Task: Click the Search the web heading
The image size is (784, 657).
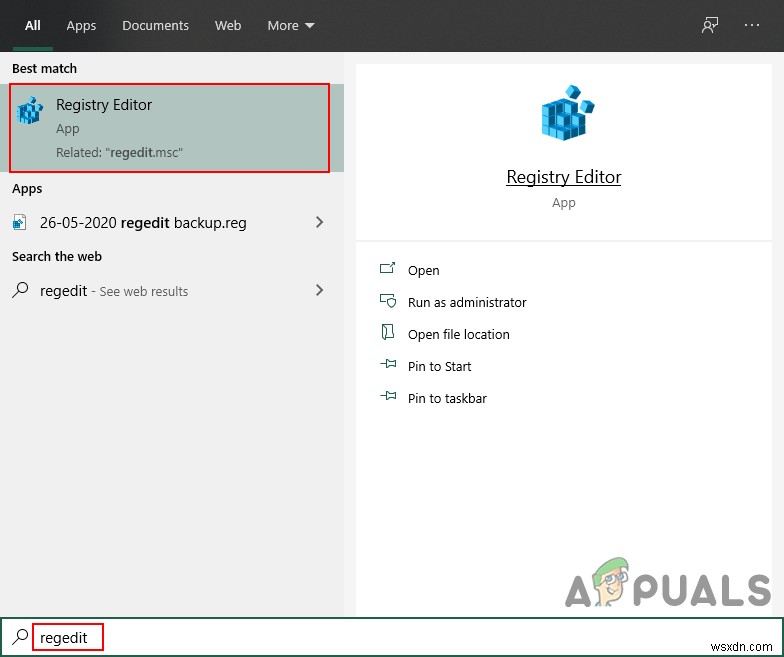Action: pos(57,256)
